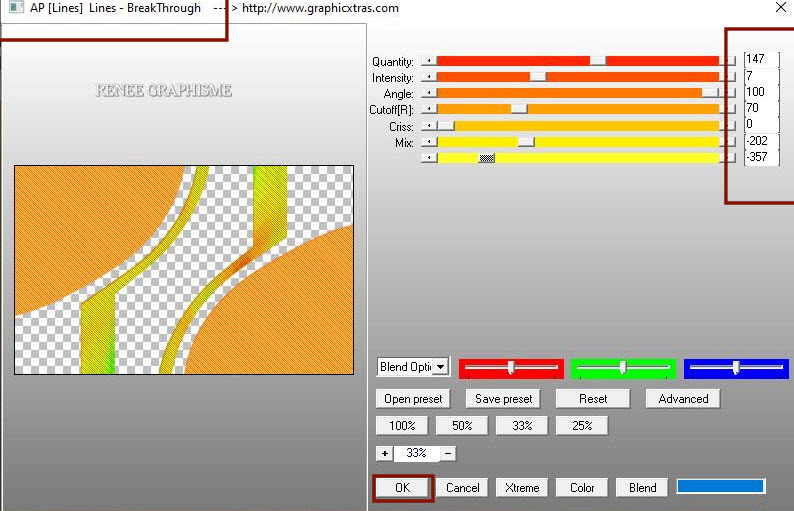Click Angle slider left arrow
794x511 pixels.
pyautogui.click(x=429, y=93)
